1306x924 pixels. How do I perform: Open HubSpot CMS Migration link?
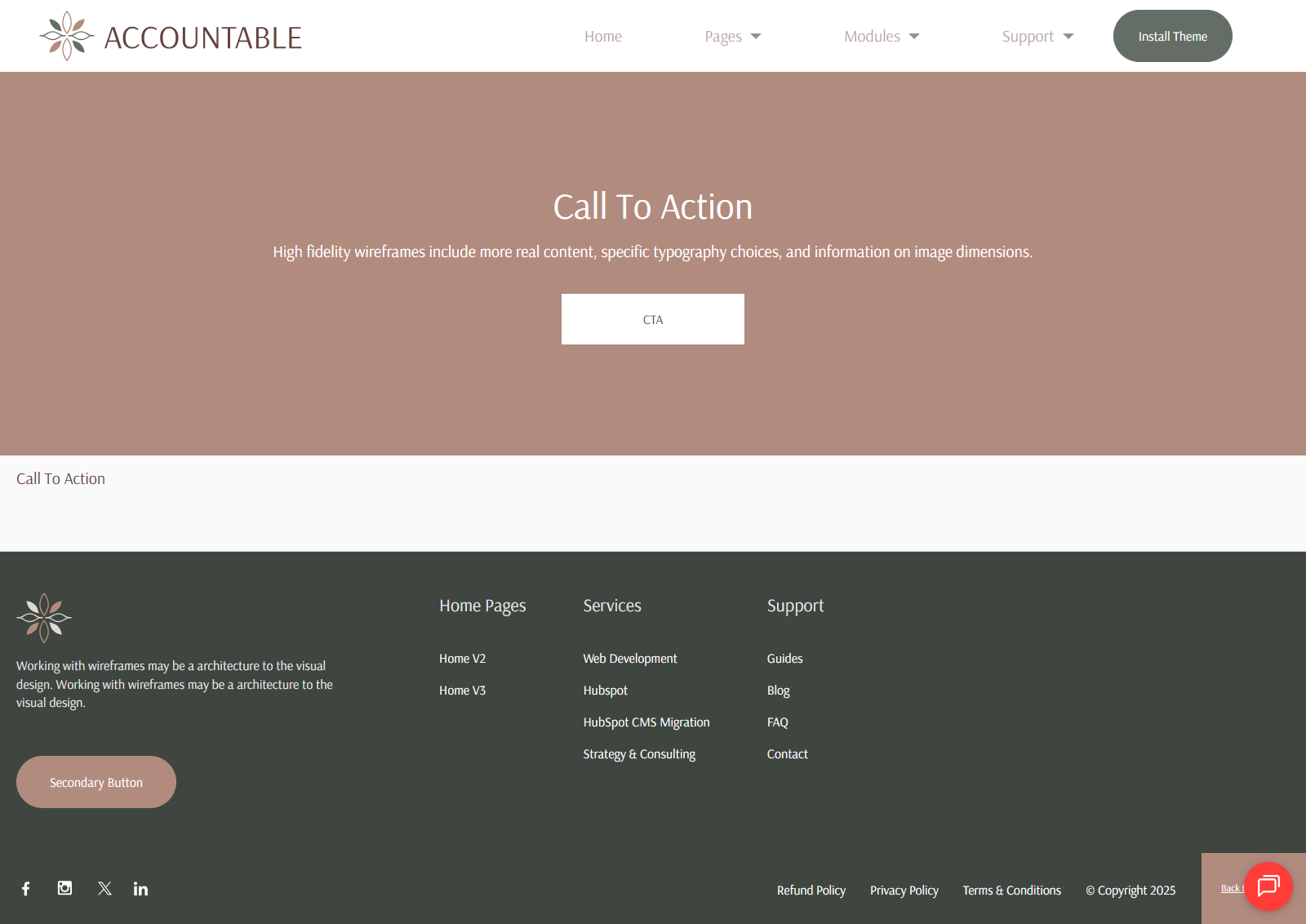[646, 722]
